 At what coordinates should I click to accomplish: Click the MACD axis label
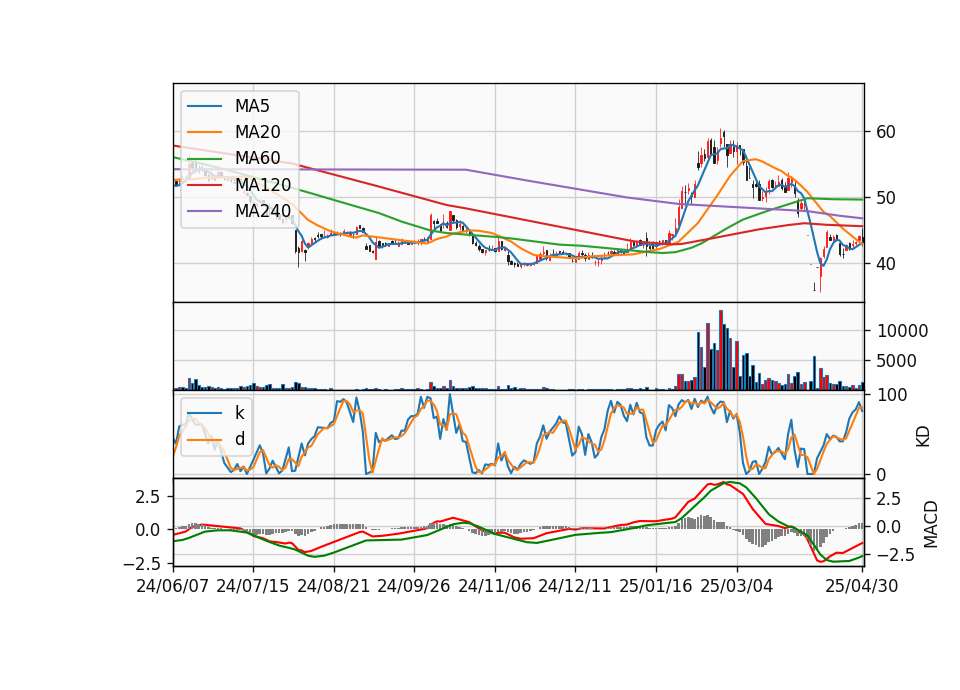pyautogui.click(x=931, y=523)
